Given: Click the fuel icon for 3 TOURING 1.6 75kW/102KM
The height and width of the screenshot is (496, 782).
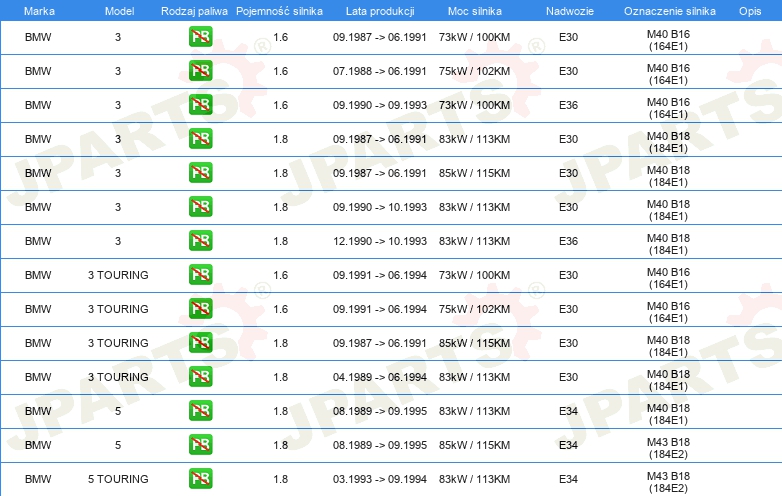Looking at the screenshot, I should (x=200, y=309).
